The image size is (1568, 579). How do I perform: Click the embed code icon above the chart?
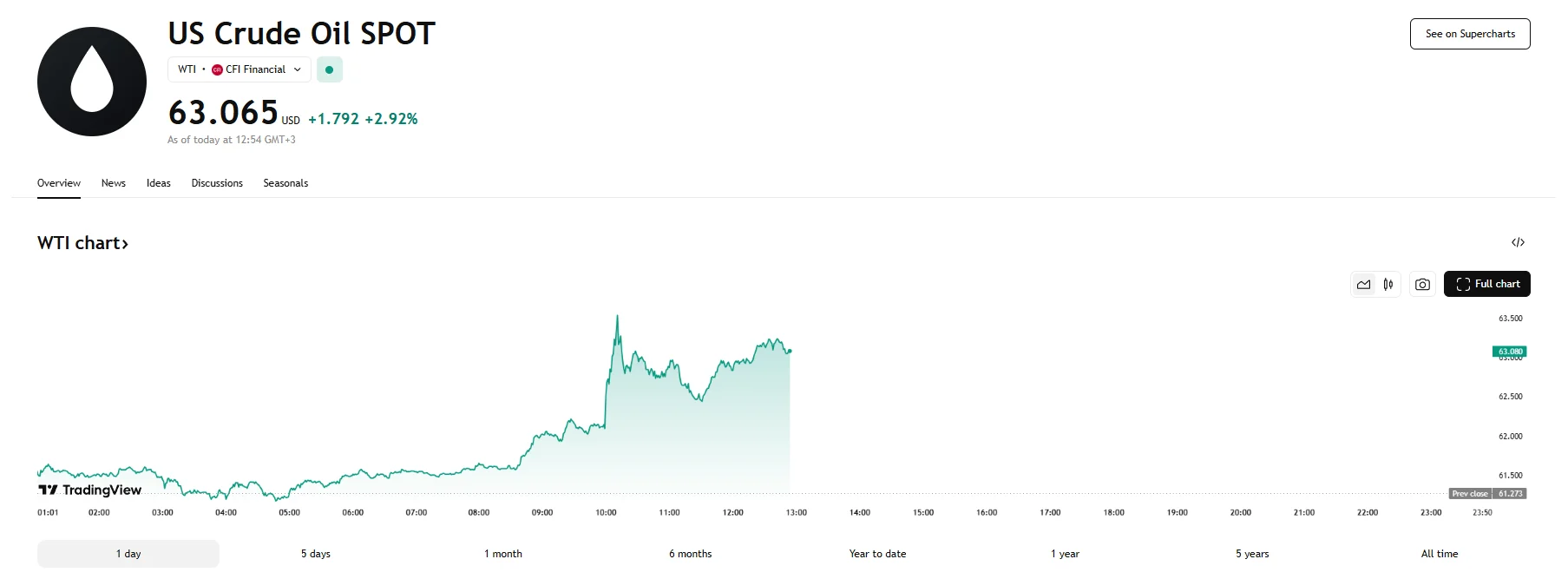point(1517,242)
